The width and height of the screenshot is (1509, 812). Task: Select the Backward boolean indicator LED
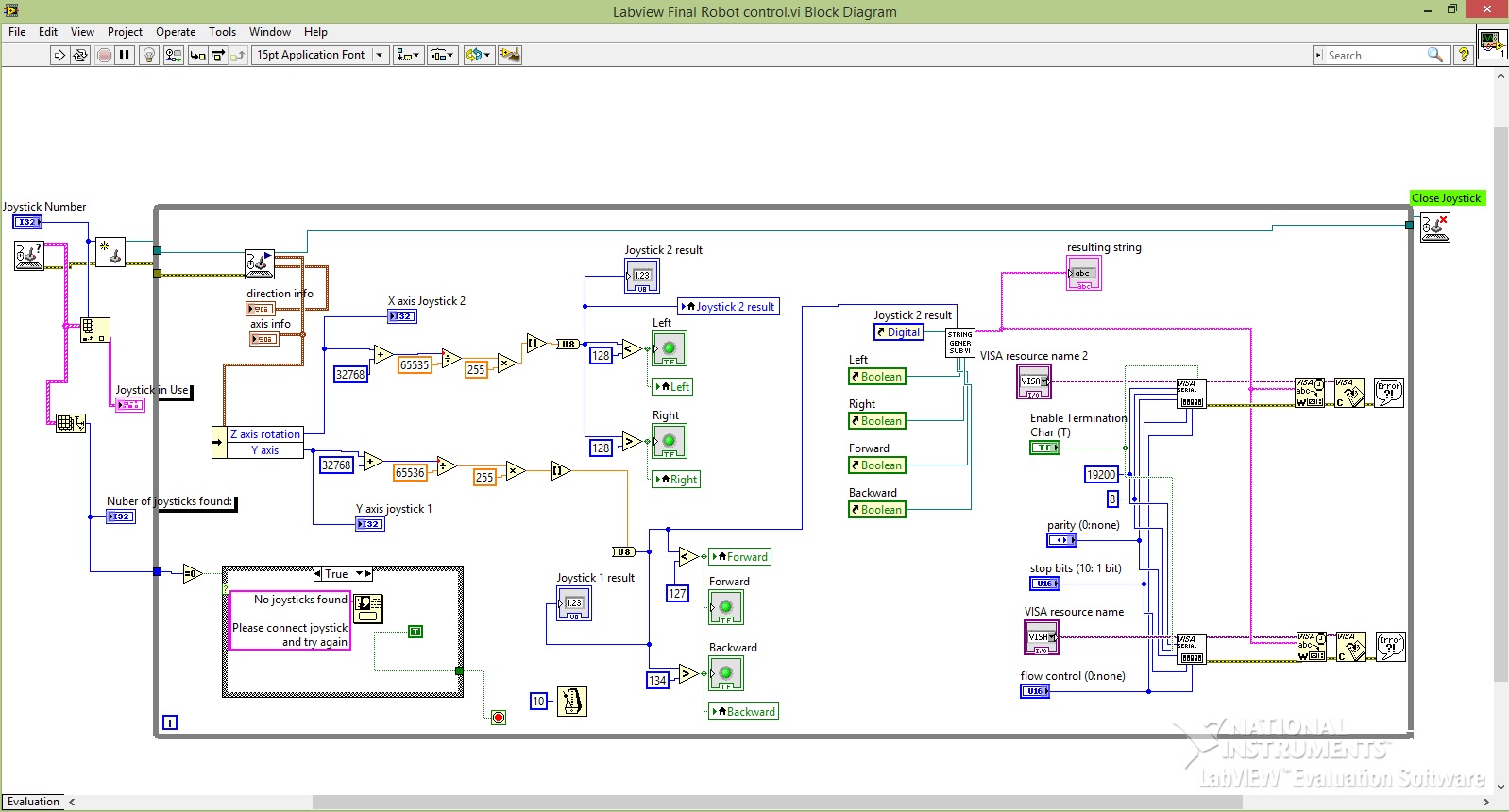[726, 673]
